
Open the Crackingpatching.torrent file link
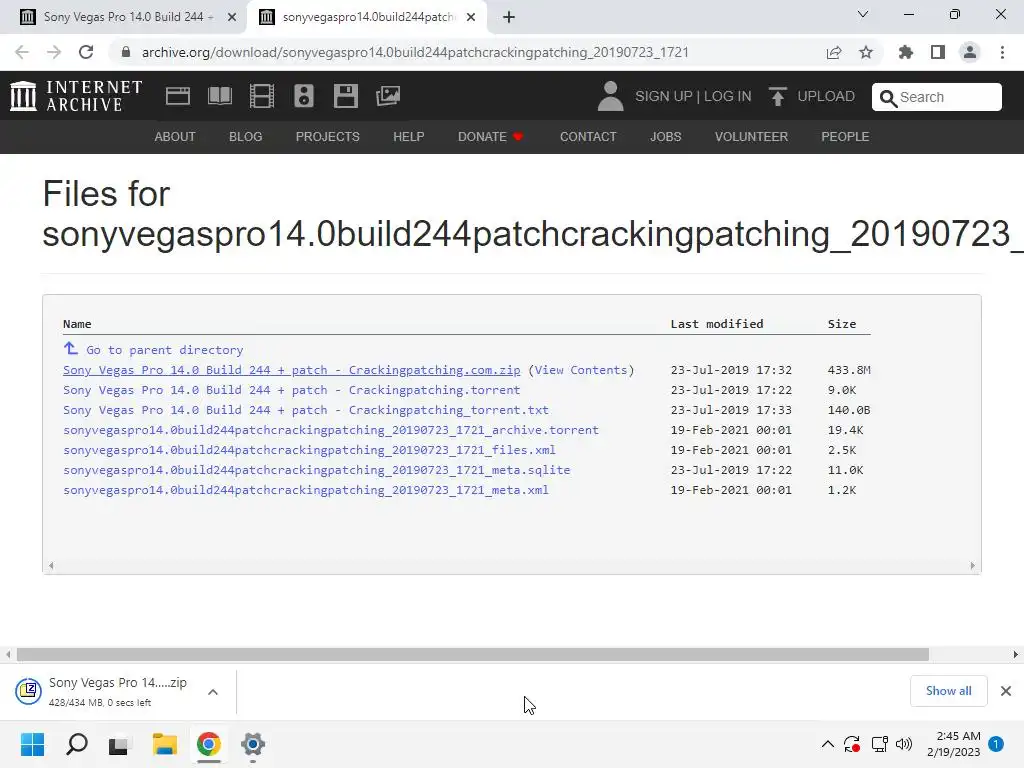coord(291,390)
